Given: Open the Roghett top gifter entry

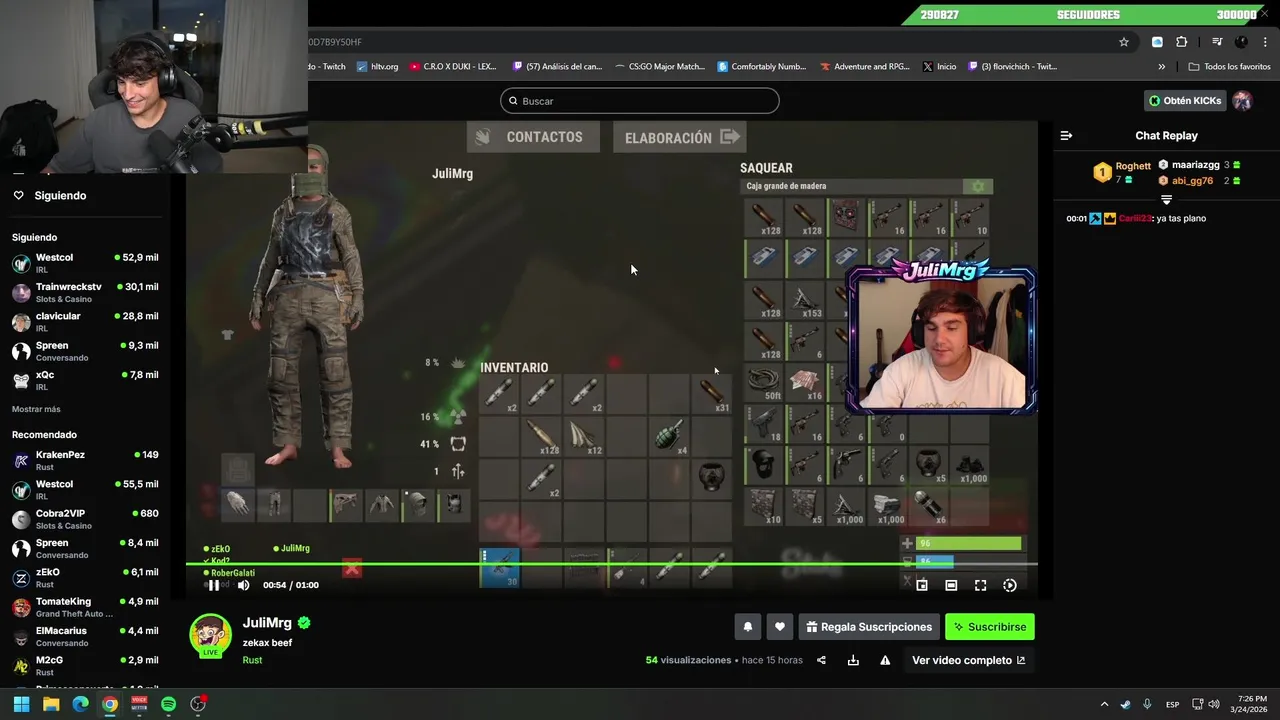Looking at the screenshot, I should point(1122,173).
